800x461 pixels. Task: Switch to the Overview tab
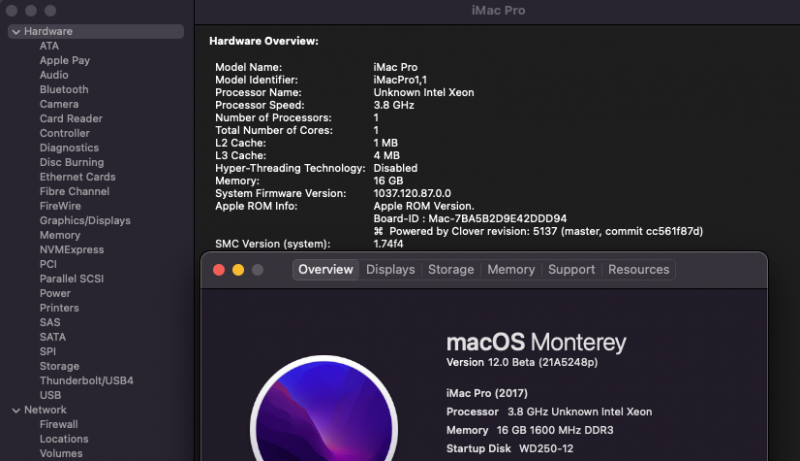point(326,269)
